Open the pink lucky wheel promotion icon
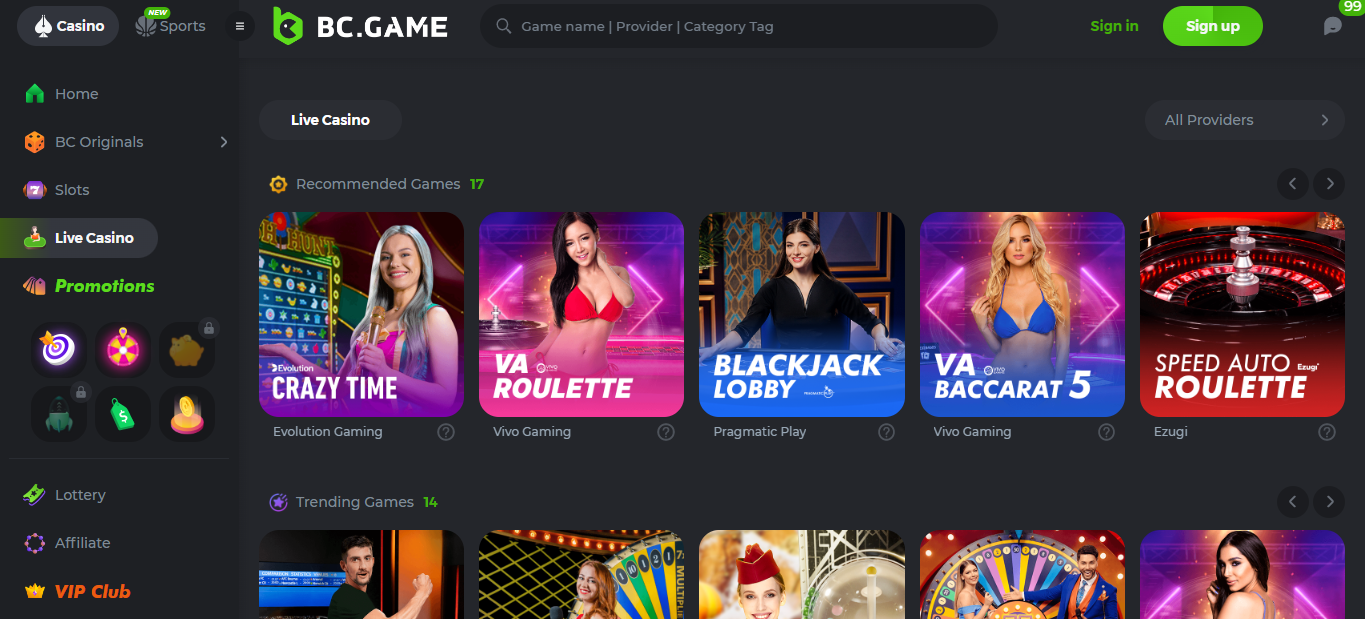The image size is (1365, 619). point(123,349)
